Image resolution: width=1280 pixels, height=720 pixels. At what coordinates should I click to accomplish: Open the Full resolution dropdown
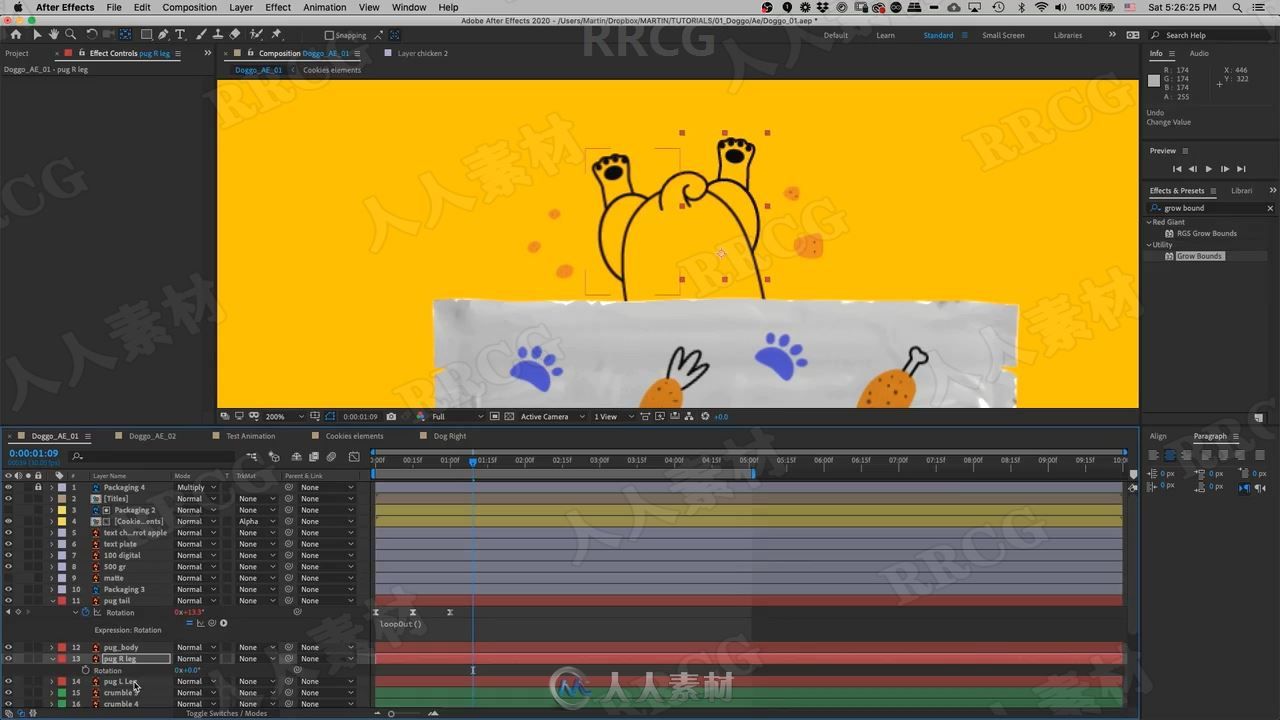(458, 416)
